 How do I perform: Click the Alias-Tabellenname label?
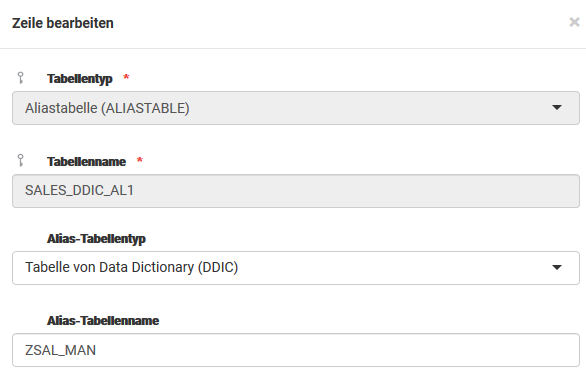pyautogui.click(x=103, y=321)
